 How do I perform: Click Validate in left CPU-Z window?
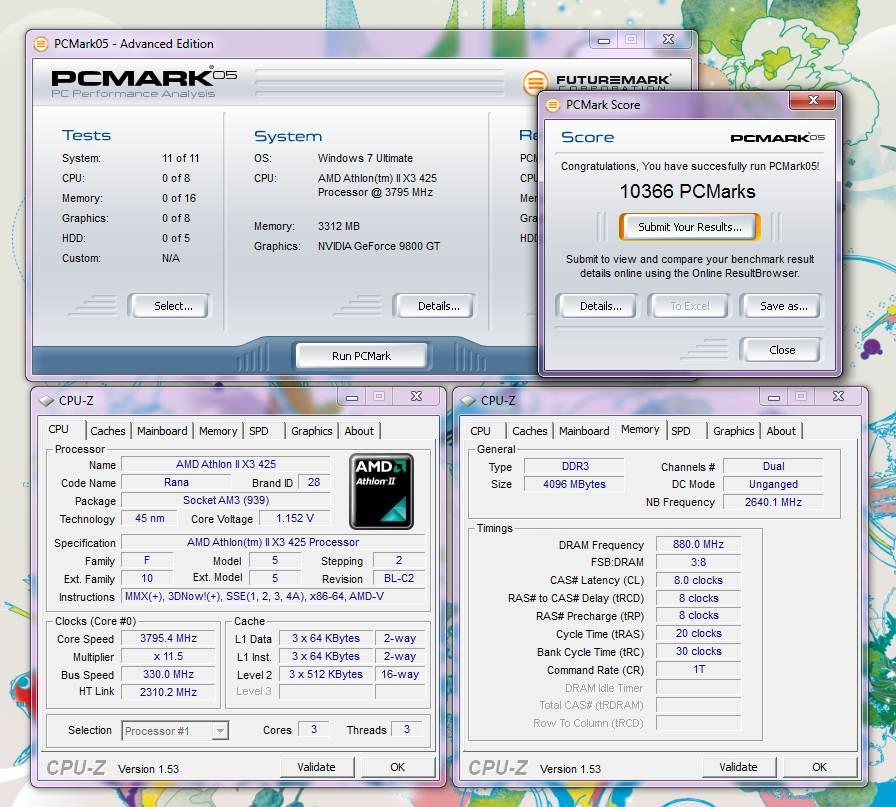pyautogui.click(x=317, y=767)
